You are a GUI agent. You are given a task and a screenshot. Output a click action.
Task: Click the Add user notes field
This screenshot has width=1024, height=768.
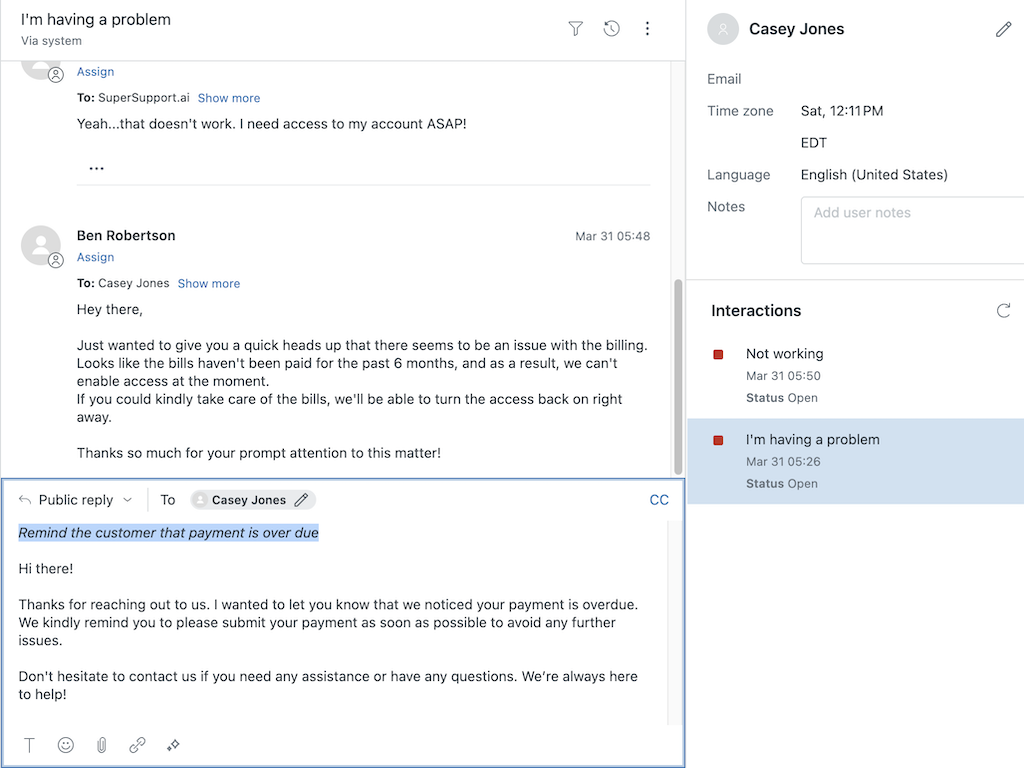click(x=912, y=230)
